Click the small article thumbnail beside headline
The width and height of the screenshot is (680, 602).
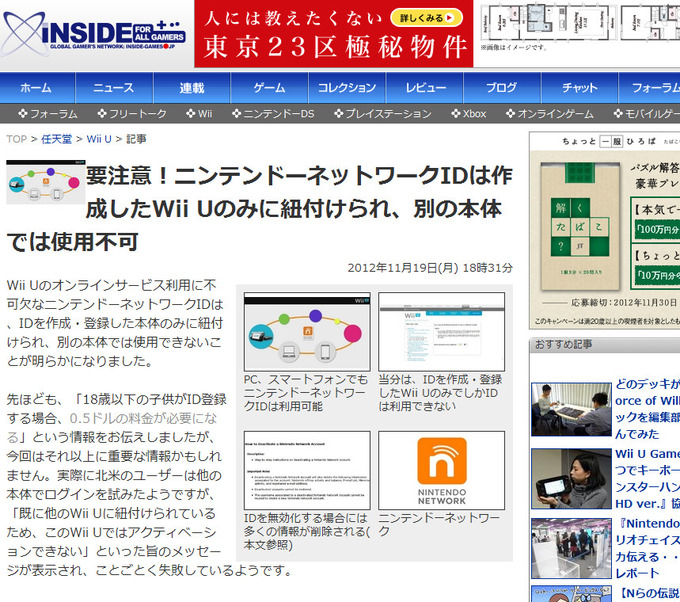click(x=46, y=182)
